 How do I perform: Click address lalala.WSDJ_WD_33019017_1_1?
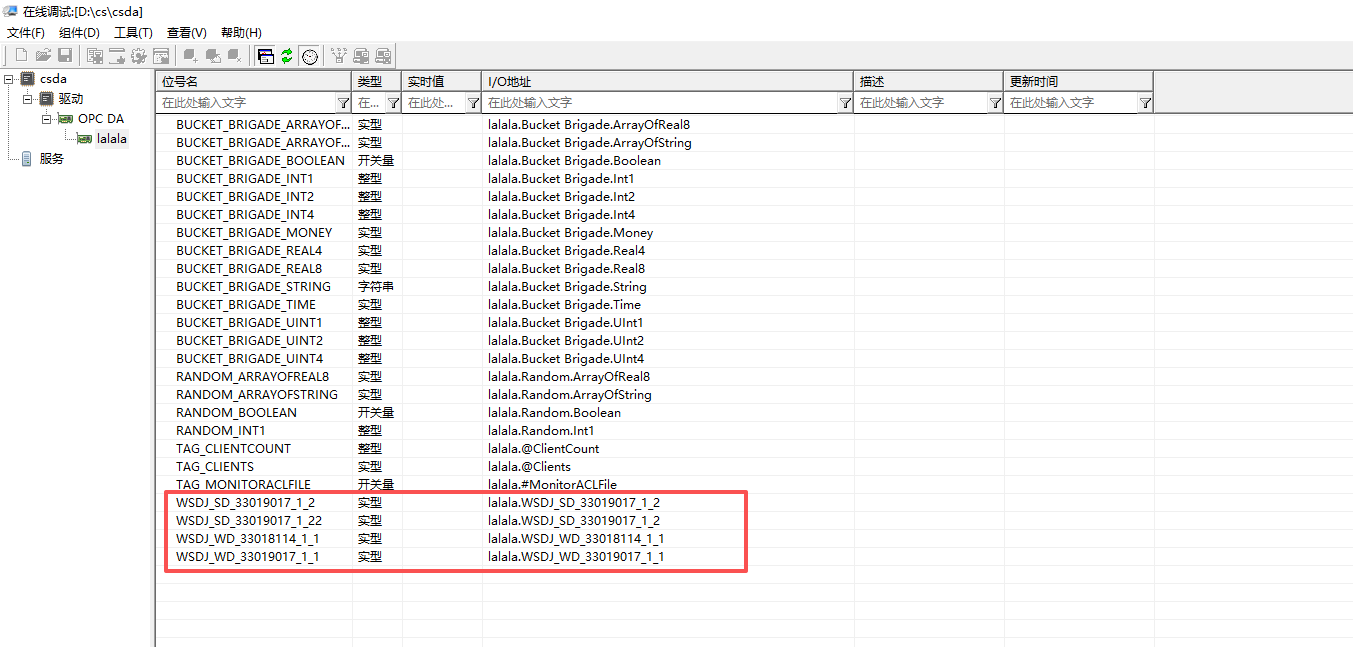(576, 557)
